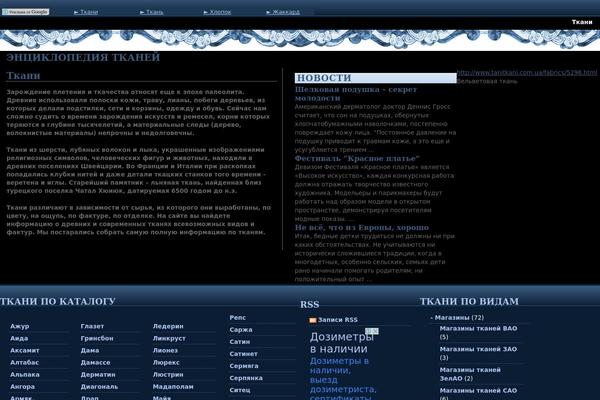Image resolution: width=600 pixels, height=400 pixels.
Task: Click the 'ЭНЦИКЛОПЕДИЯ ТКАНЕЙ' site title
Action: coord(83,57)
